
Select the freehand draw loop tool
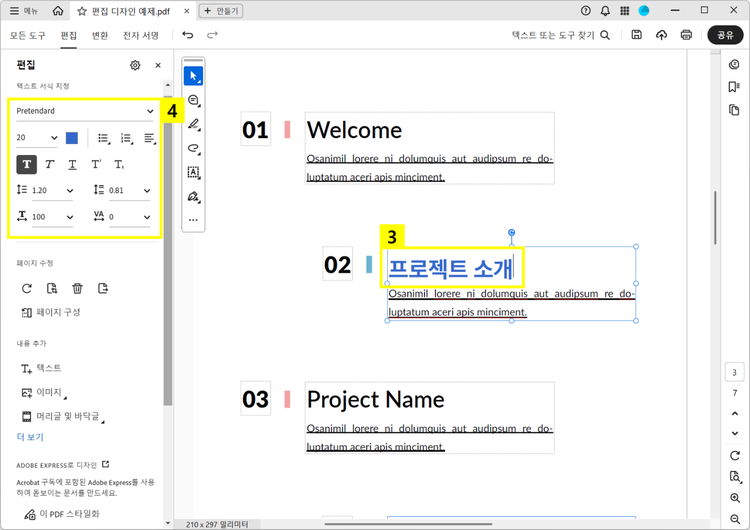pos(193,148)
